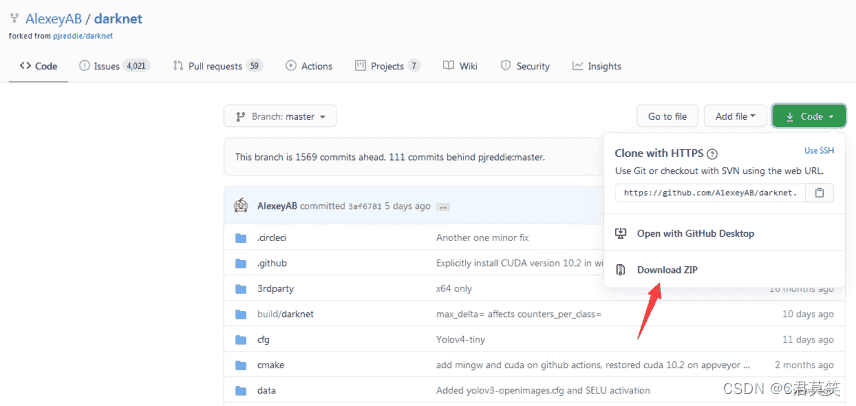This screenshot has height=406, width=856.
Task: Click the help icon beside Clone with HTTPS
Action: pos(712,153)
